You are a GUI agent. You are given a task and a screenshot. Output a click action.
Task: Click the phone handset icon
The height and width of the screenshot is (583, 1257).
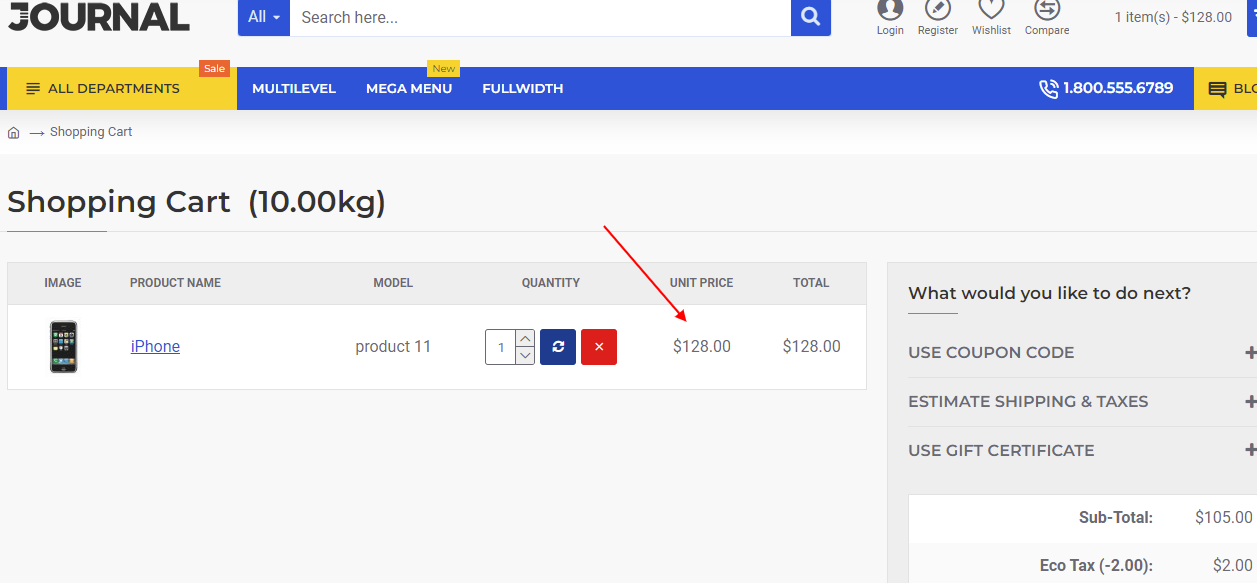pyautogui.click(x=1048, y=89)
